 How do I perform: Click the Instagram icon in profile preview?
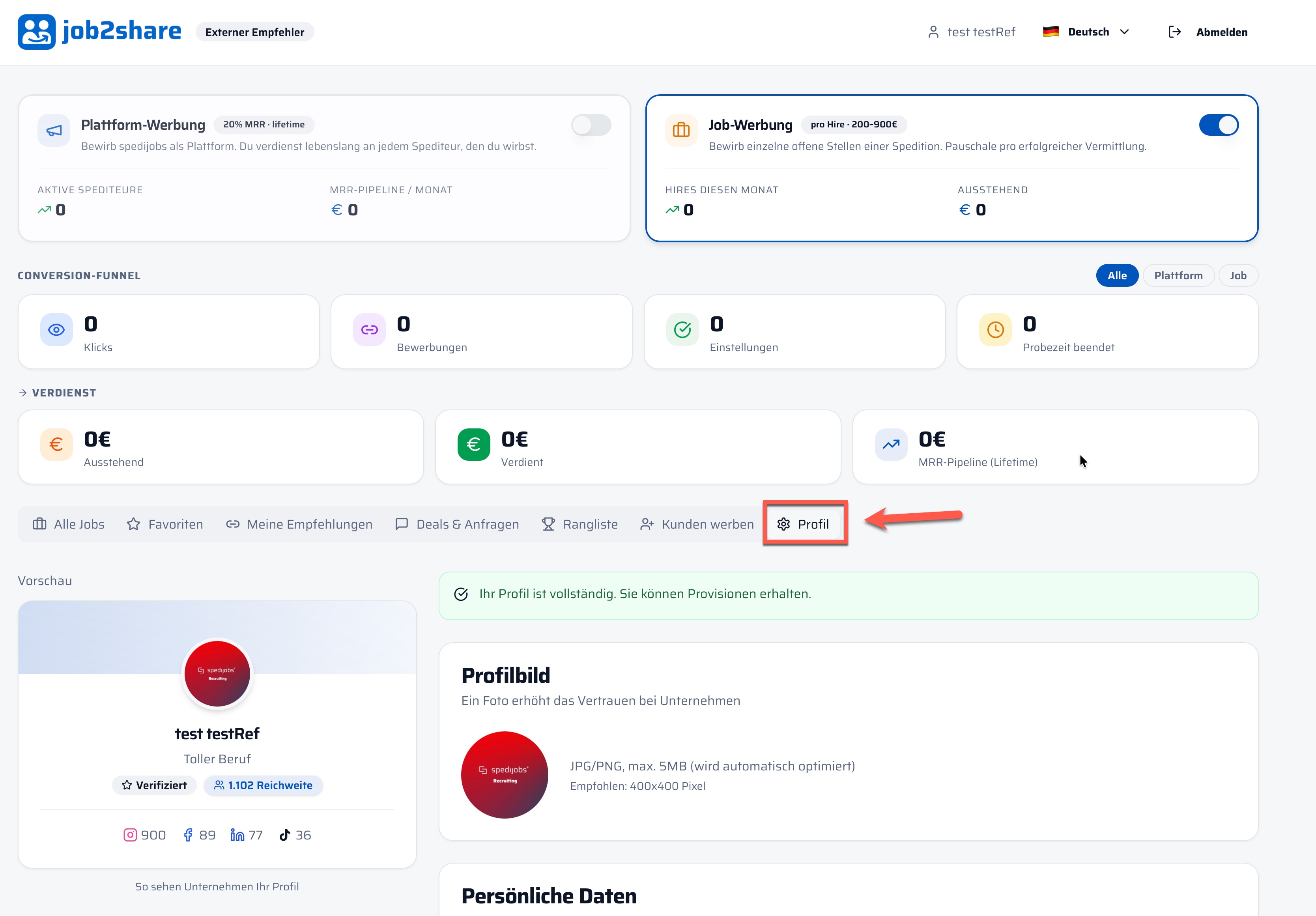point(130,835)
